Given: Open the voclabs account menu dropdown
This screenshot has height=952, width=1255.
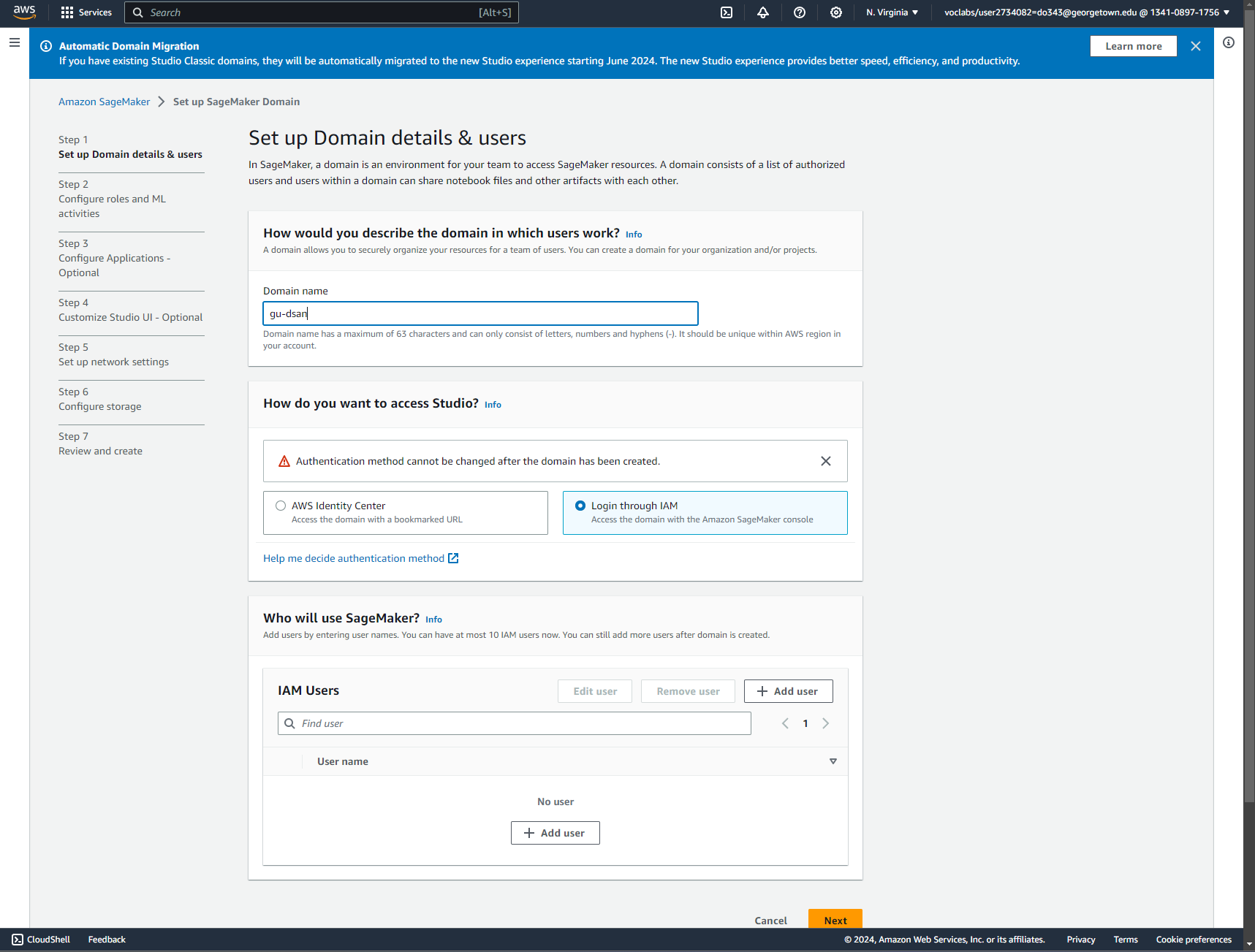Looking at the screenshot, I should pos(1087,12).
